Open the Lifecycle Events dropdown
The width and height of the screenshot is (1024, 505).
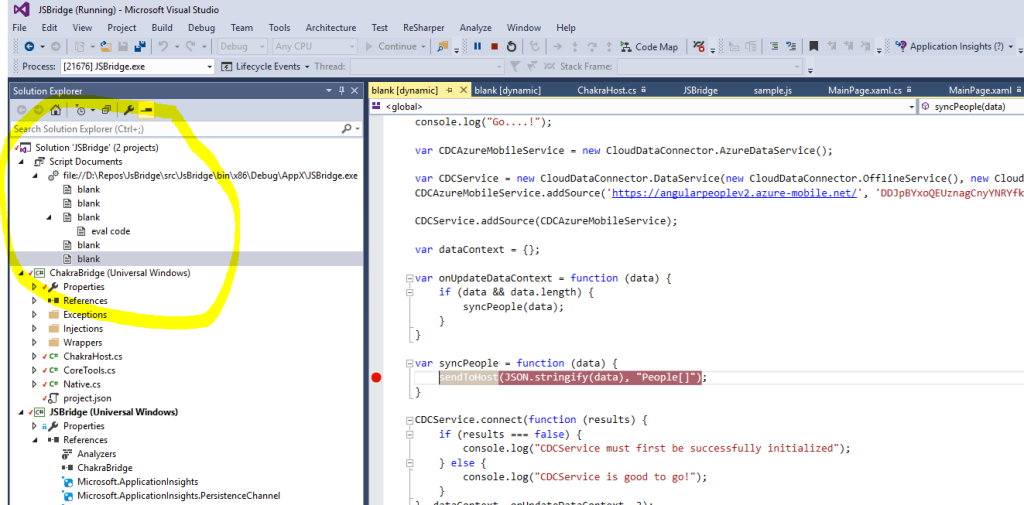[265, 67]
